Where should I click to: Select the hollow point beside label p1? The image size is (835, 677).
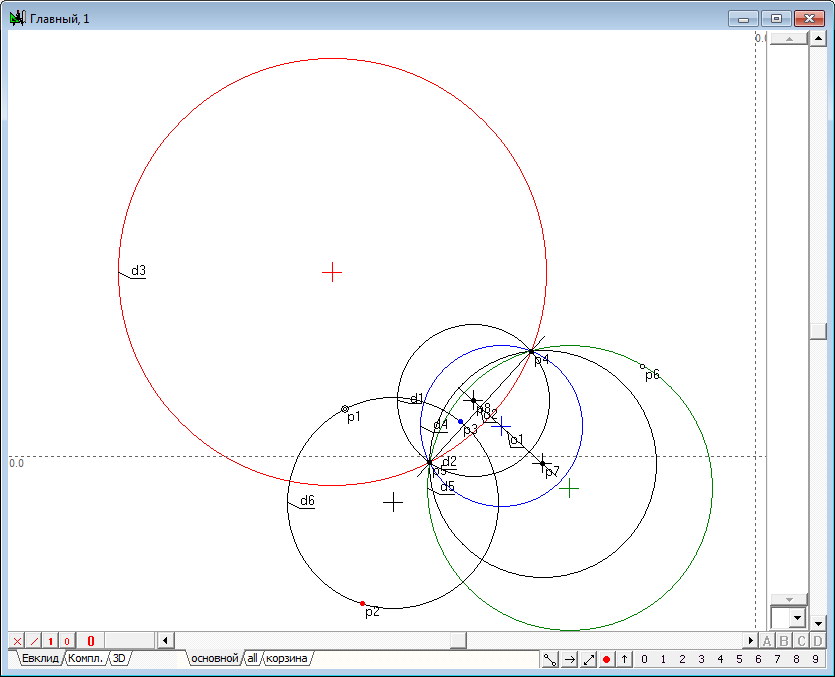[345, 409]
